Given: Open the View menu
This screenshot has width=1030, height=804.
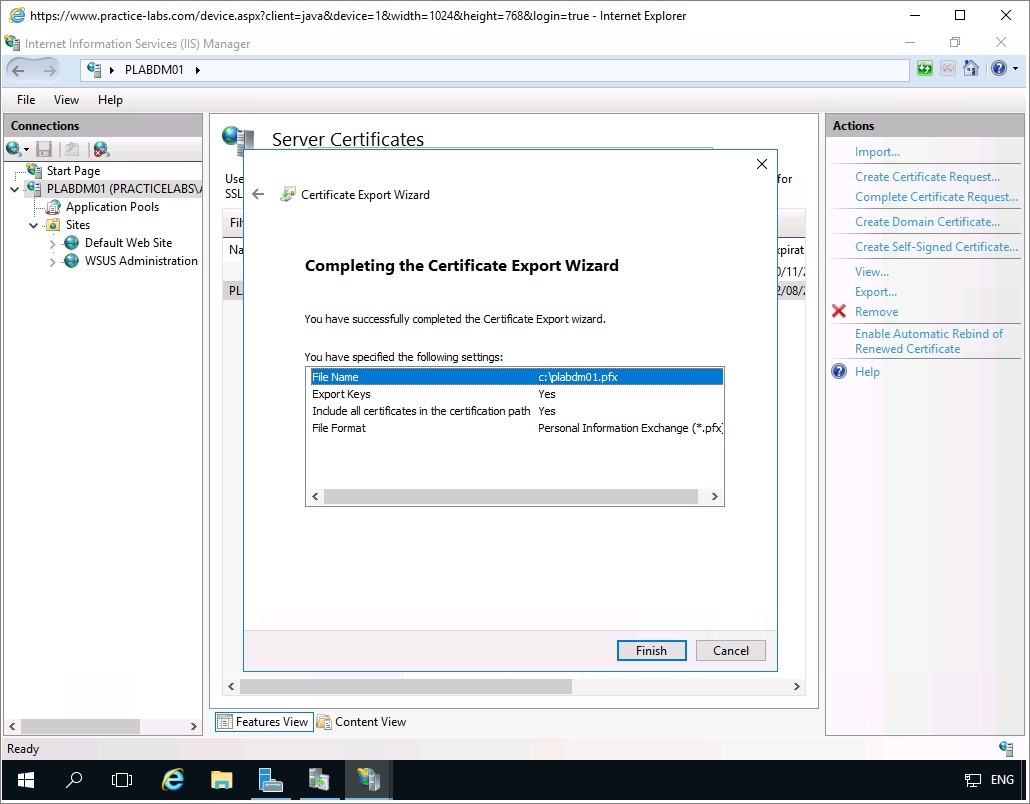Looking at the screenshot, I should click(x=66, y=100).
